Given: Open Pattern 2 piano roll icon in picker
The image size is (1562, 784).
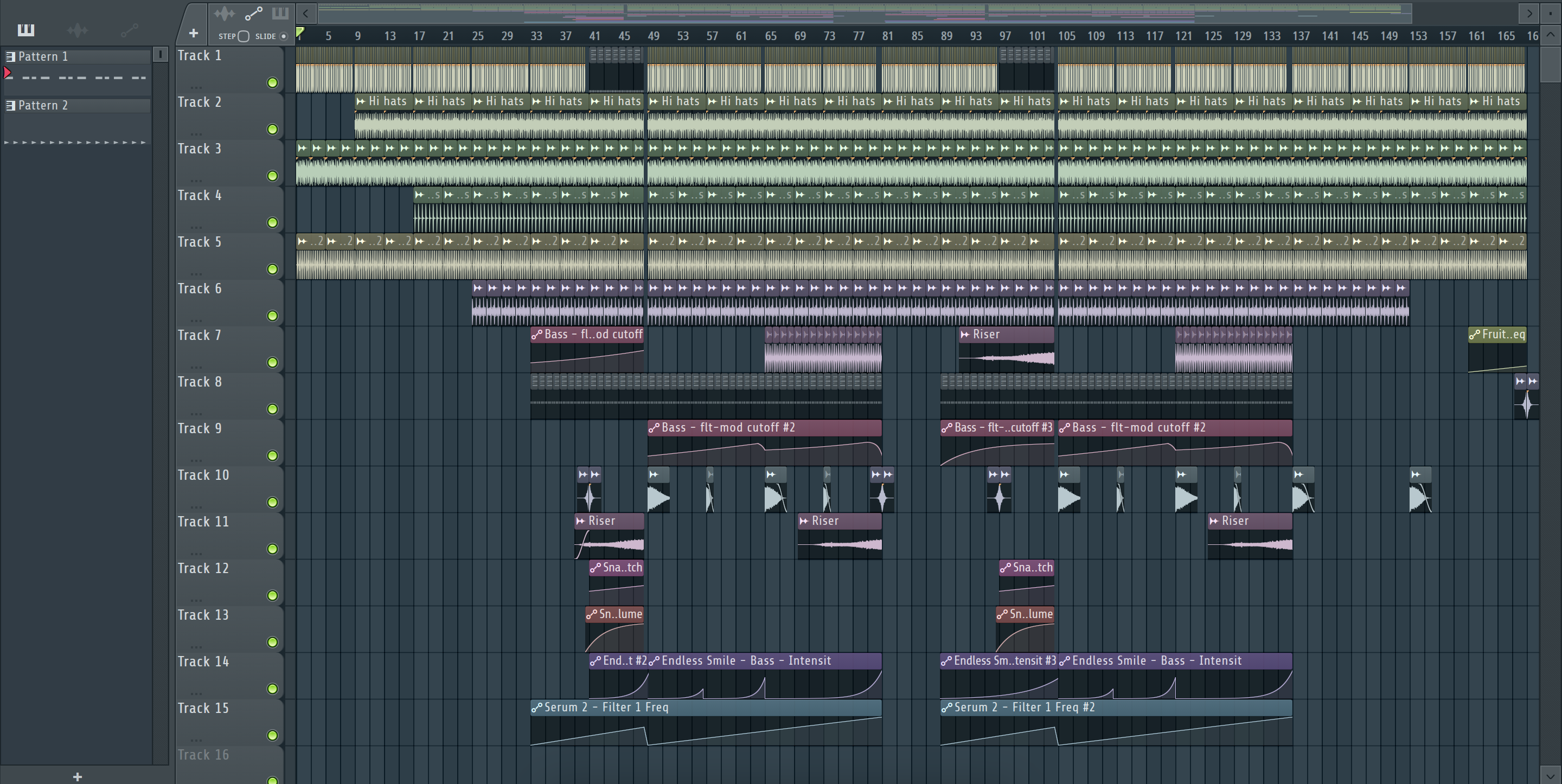Looking at the screenshot, I should pos(10,106).
